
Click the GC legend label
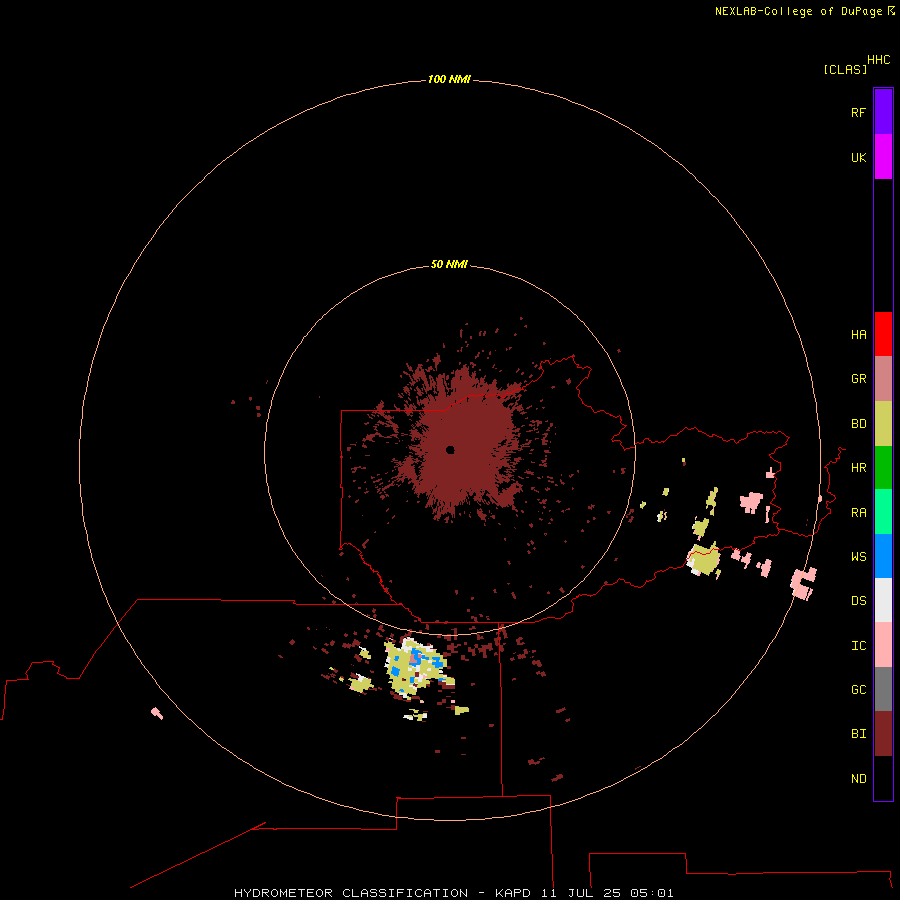click(x=859, y=689)
